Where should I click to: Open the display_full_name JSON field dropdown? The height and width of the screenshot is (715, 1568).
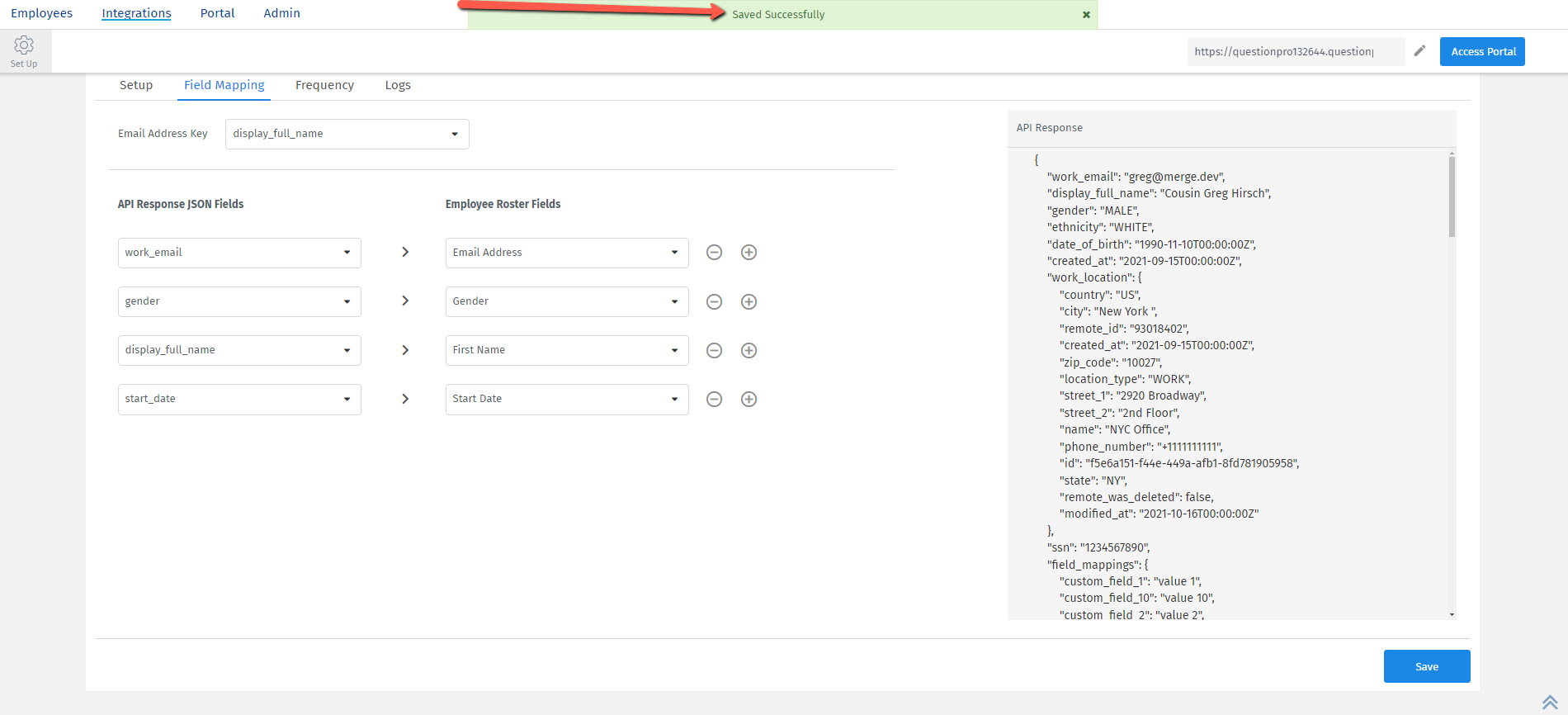point(239,350)
